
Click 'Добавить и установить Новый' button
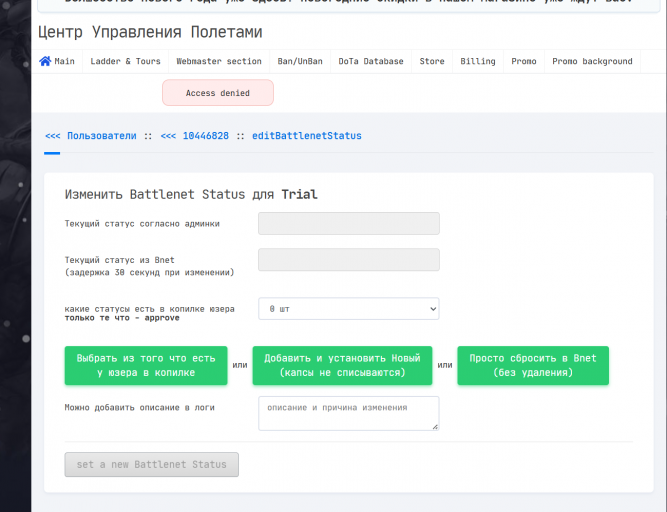click(x=342, y=365)
